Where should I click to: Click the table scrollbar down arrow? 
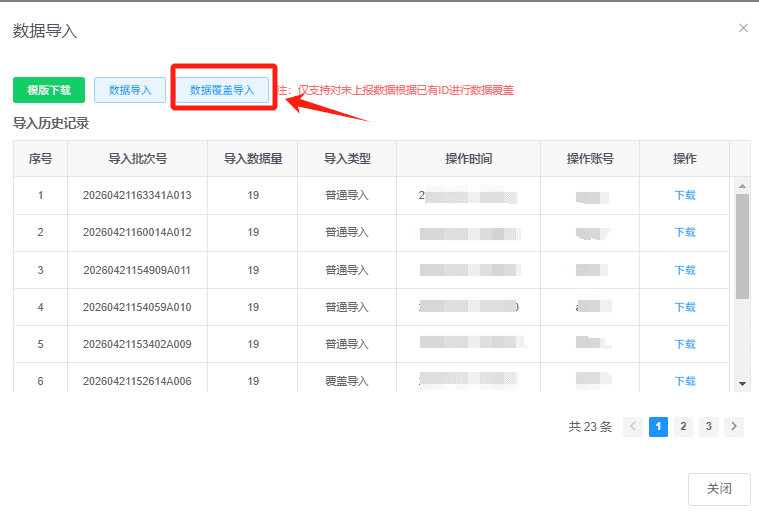pos(742,384)
